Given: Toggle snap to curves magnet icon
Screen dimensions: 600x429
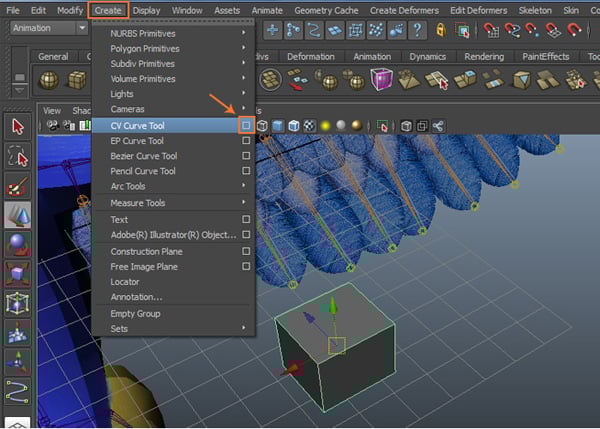Looking at the screenshot, I should 512,30.
